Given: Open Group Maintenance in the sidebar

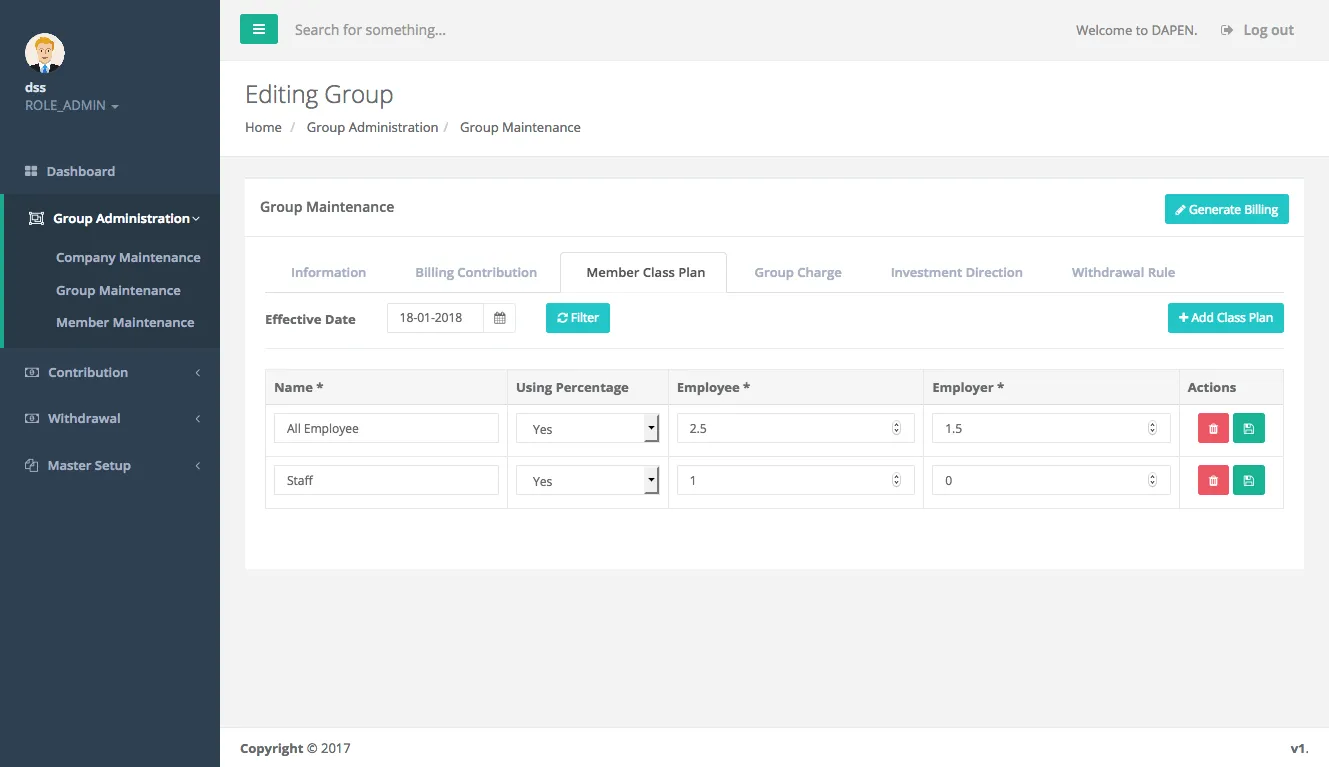Looking at the screenshot, I should [x=118, y=290].
